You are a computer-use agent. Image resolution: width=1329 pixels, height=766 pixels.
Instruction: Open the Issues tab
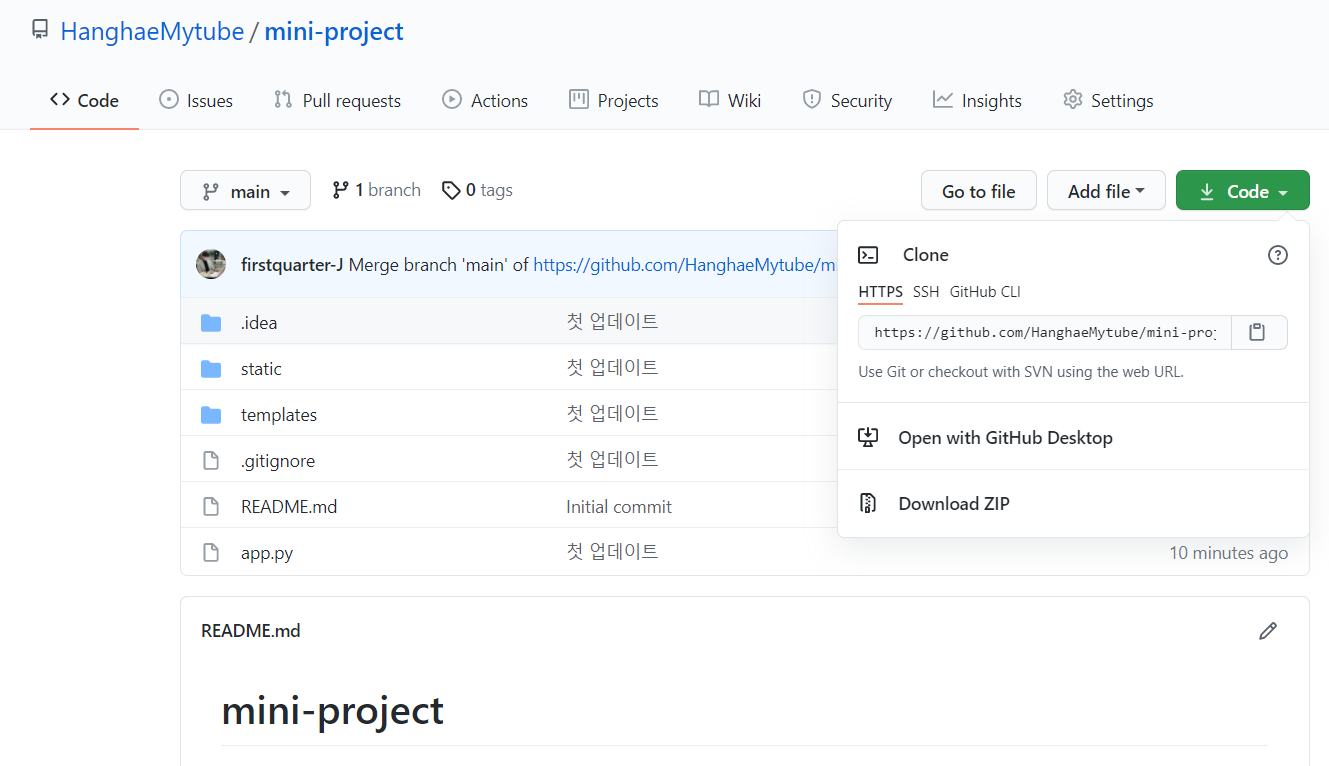click(196, 100)
